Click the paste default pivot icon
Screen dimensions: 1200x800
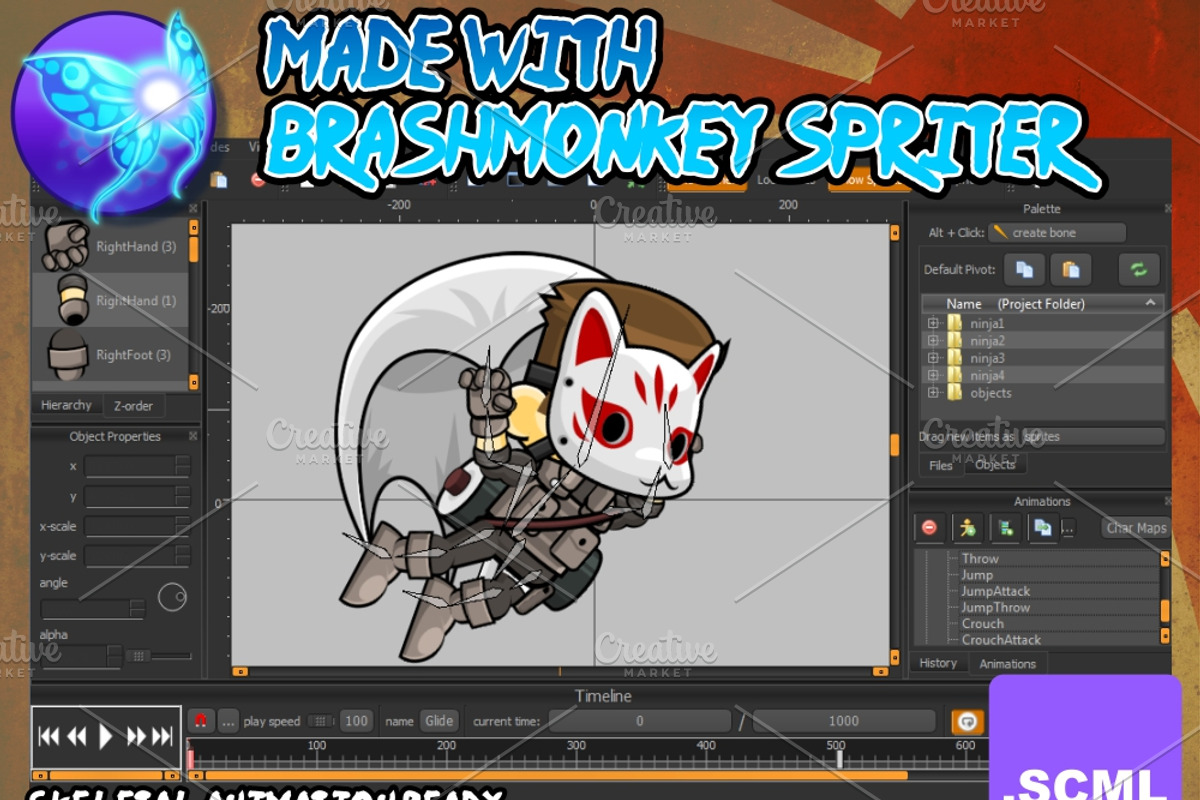point(1071,269)
